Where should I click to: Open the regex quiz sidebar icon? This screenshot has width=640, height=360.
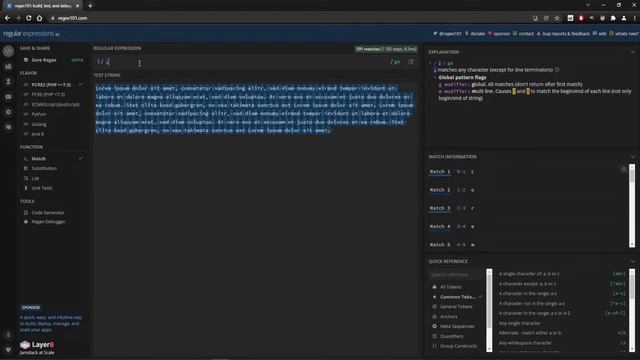tap(8, 97)
